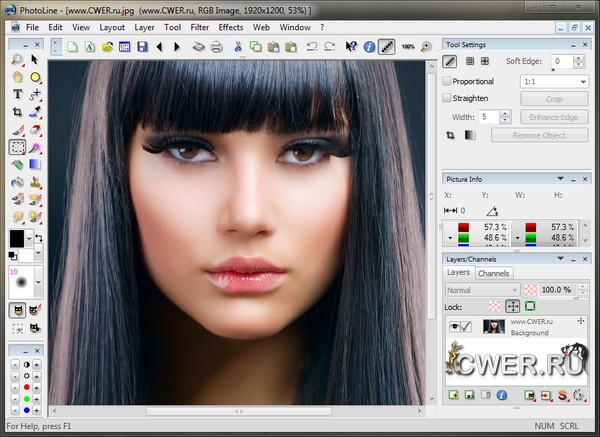Enable the Proportional checkbox

[x=448, y=81]
